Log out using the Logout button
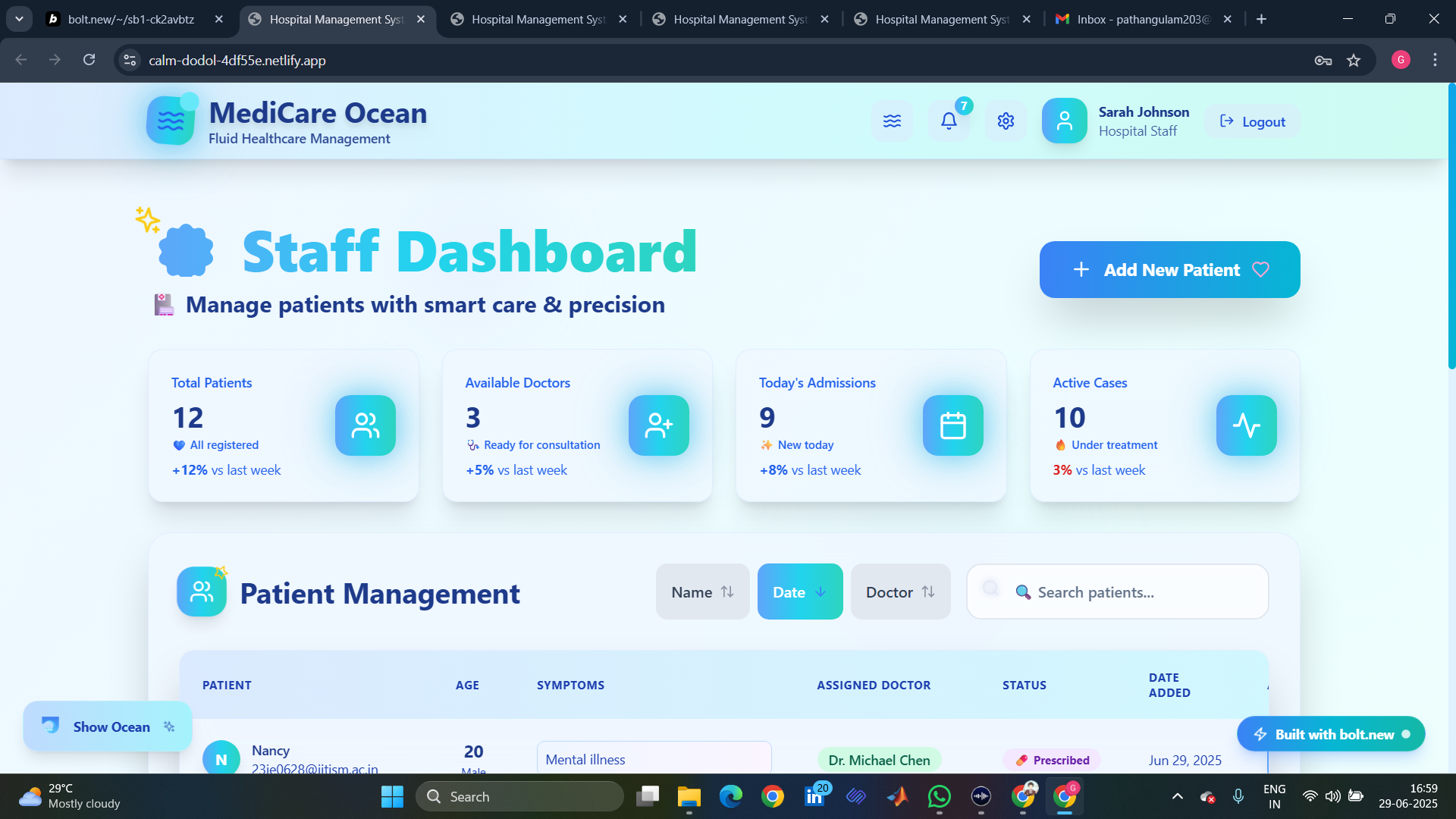Viewport: 1456px width, 819px height. click(1253, 121)
